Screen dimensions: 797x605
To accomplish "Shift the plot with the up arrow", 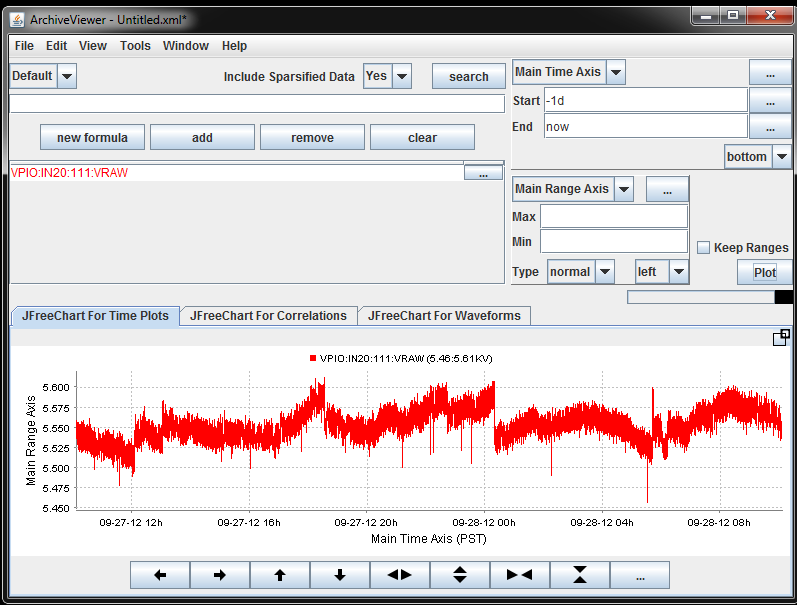I will click(279, 575).
